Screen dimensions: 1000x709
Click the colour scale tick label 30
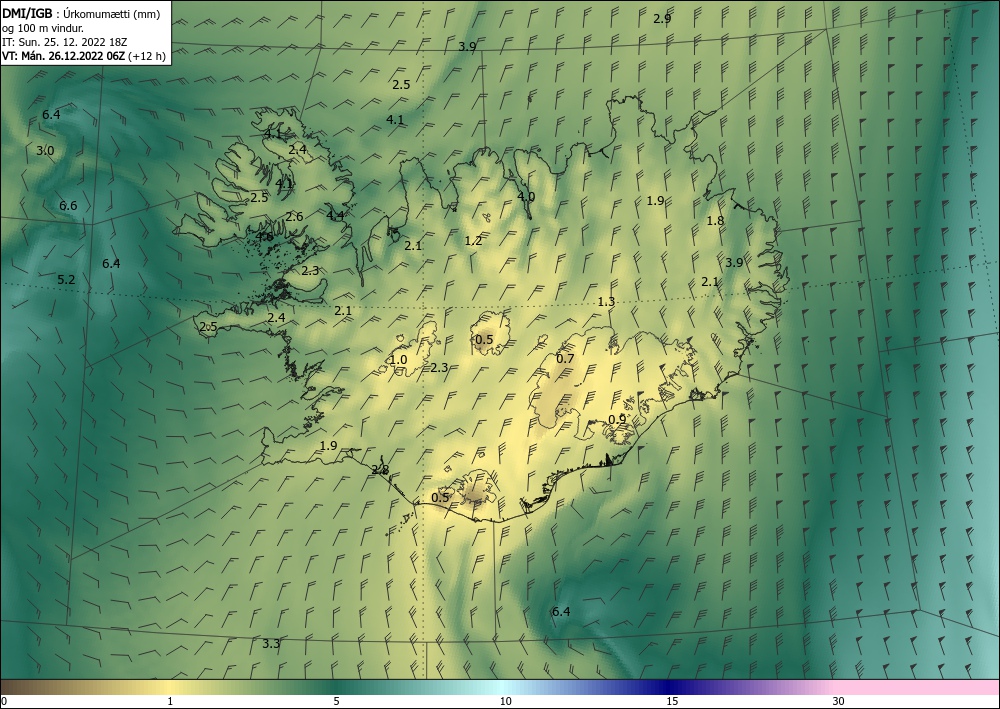click(839, 702)
